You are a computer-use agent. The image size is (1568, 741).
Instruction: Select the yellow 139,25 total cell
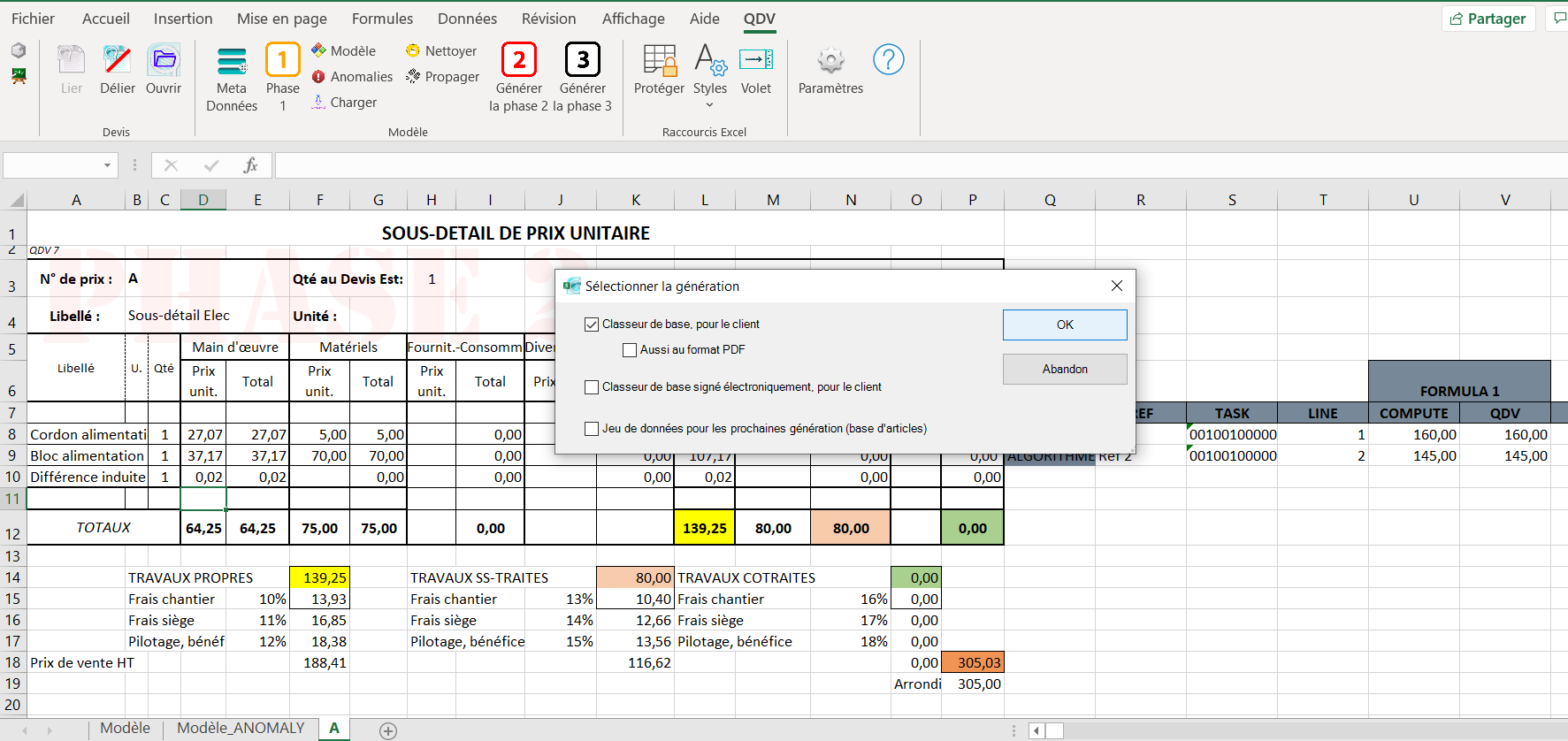705,528
